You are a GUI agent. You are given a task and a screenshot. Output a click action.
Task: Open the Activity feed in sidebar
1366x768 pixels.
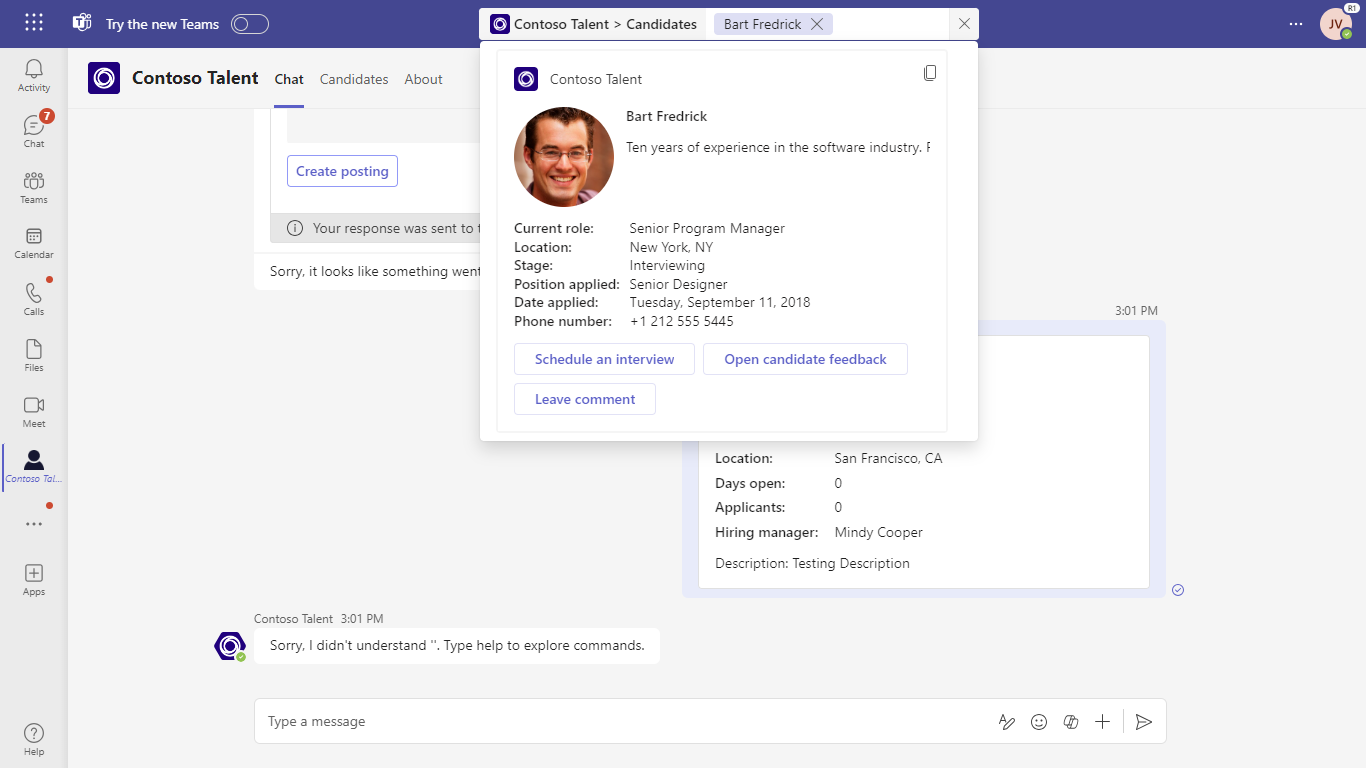[34, 76]
